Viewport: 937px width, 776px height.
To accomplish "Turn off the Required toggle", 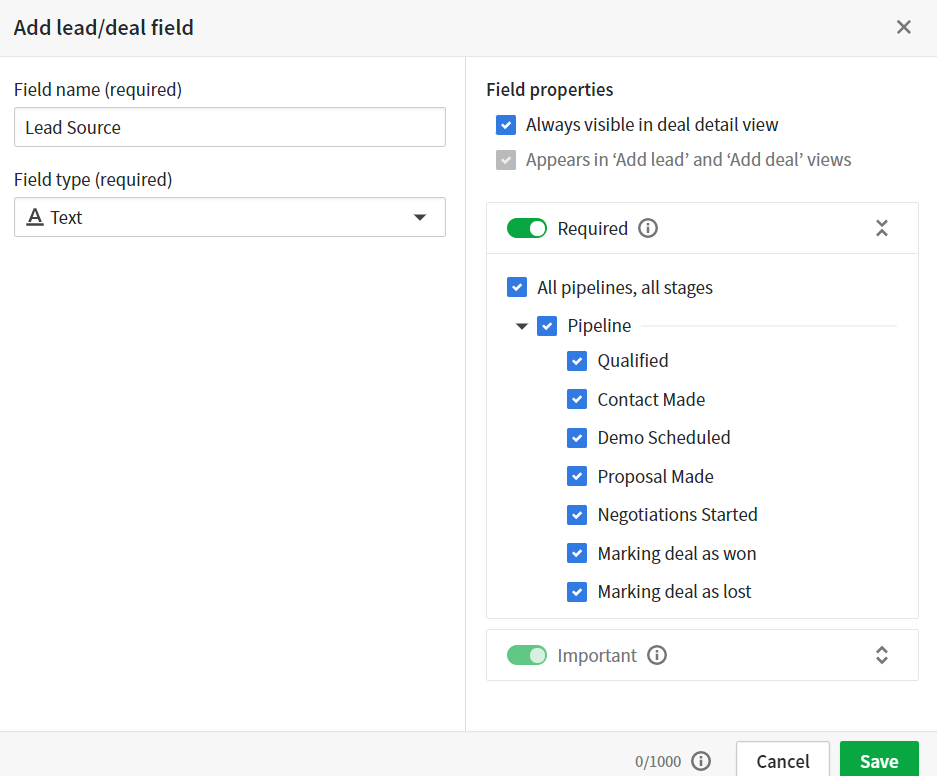I will (x=527, y=229).
